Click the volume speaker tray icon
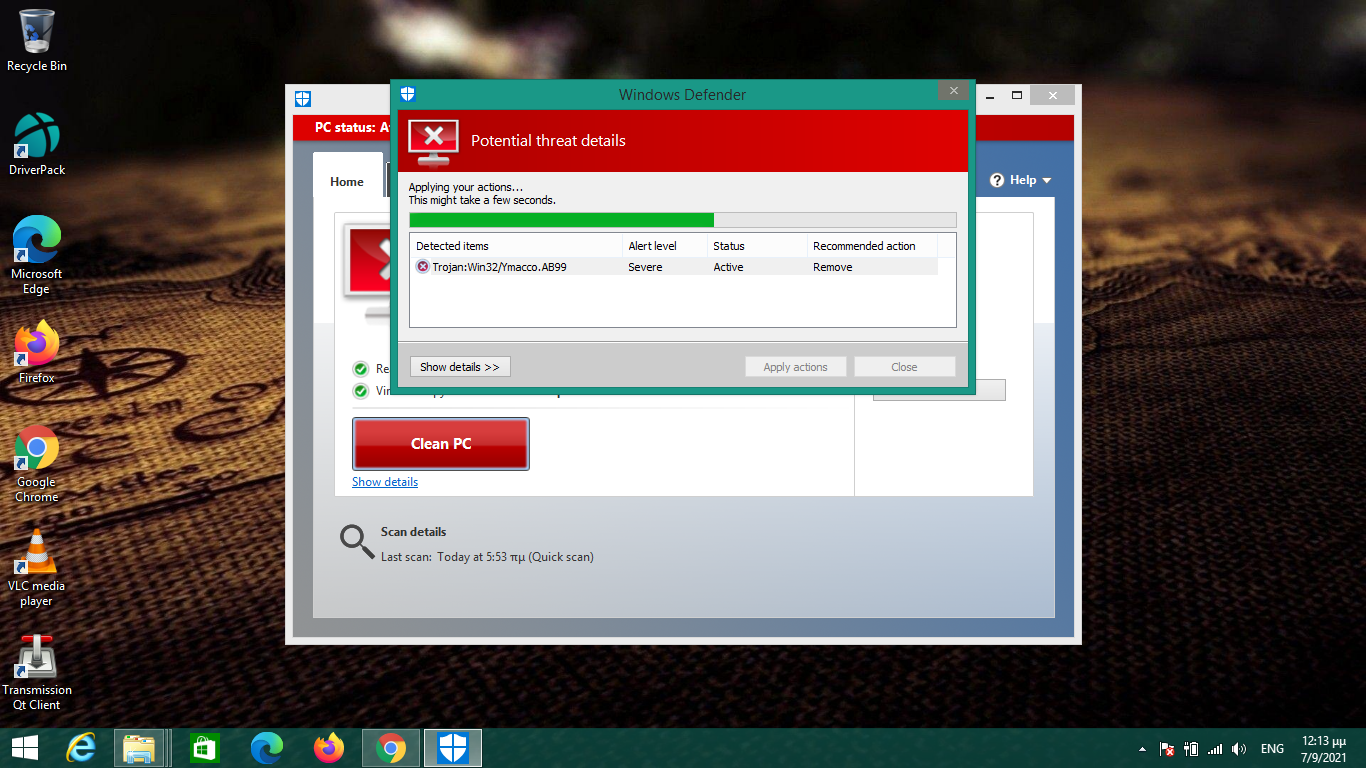Viewport: 1366px width, 768px height. coord(1239,749)
